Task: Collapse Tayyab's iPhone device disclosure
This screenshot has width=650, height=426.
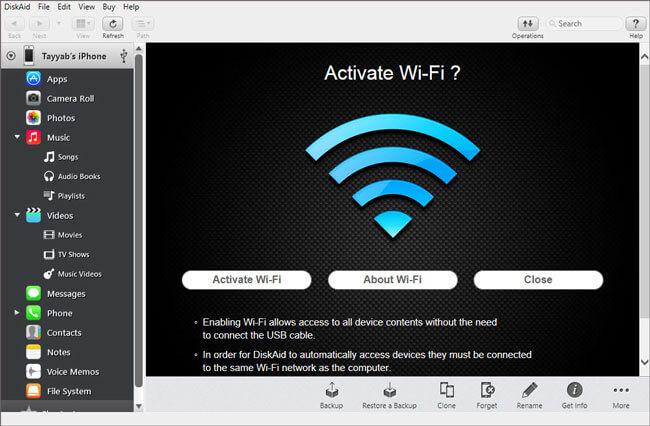Action: click(11, 56)
